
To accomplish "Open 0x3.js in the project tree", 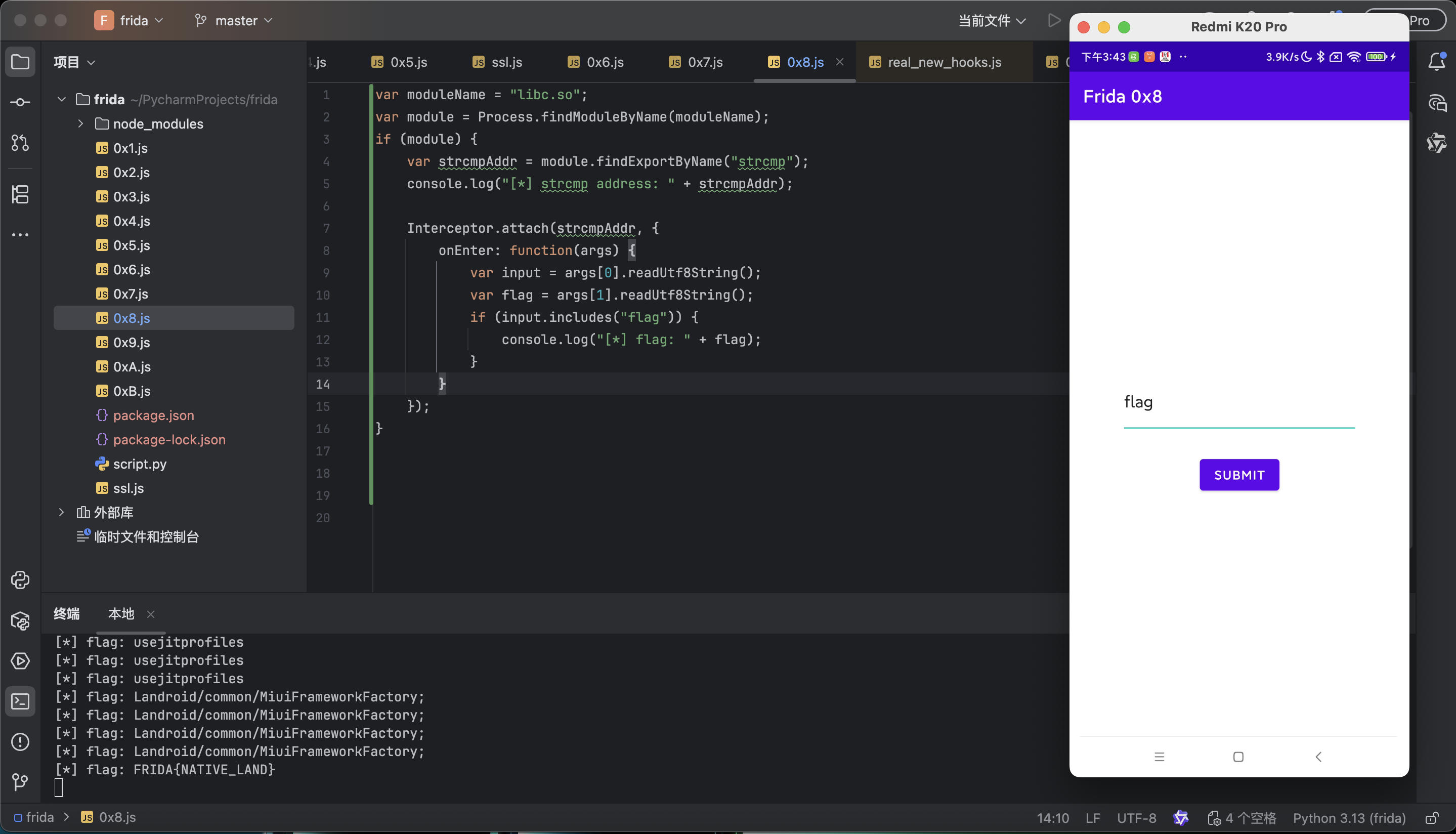I will [x=132, y=196].
